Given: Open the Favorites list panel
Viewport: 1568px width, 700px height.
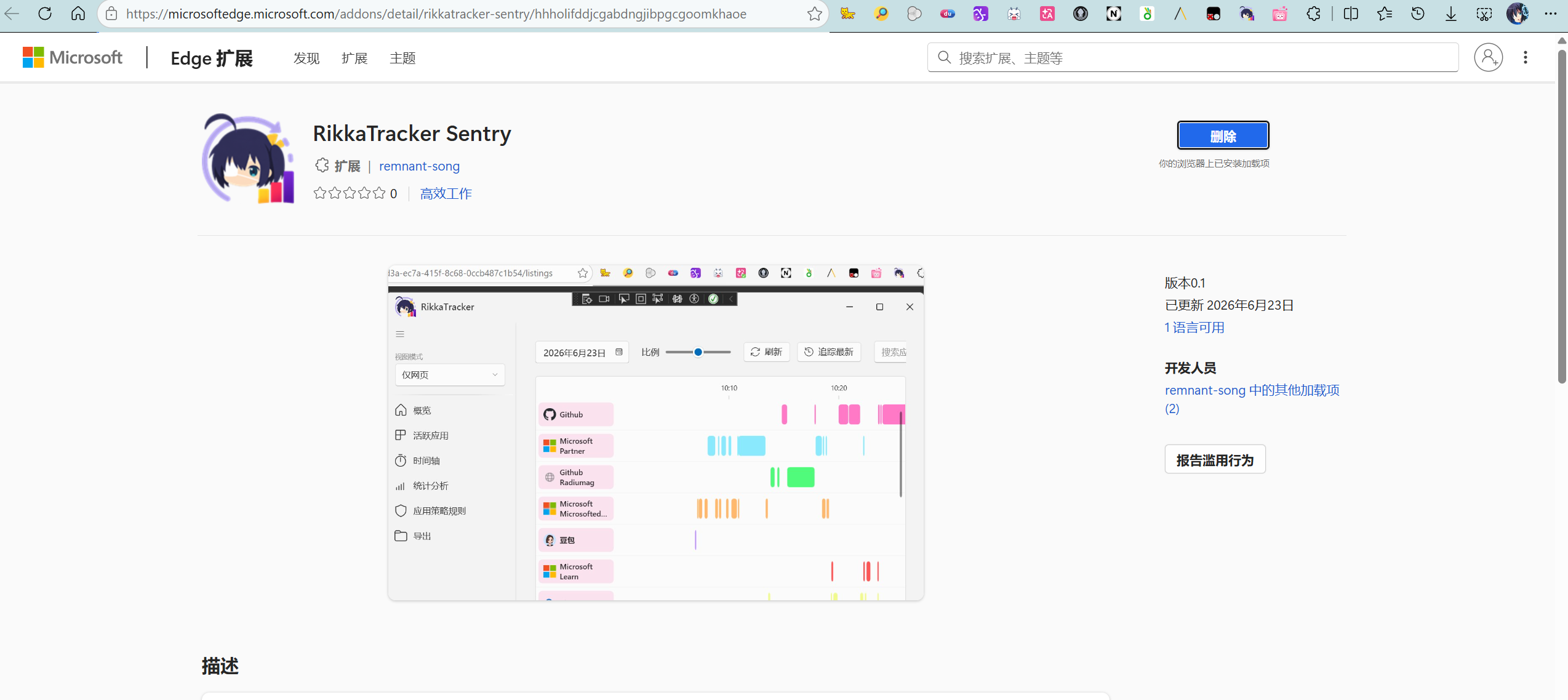Looking at the screenshot, I should pyautogui.click(x=1385, y=14).
